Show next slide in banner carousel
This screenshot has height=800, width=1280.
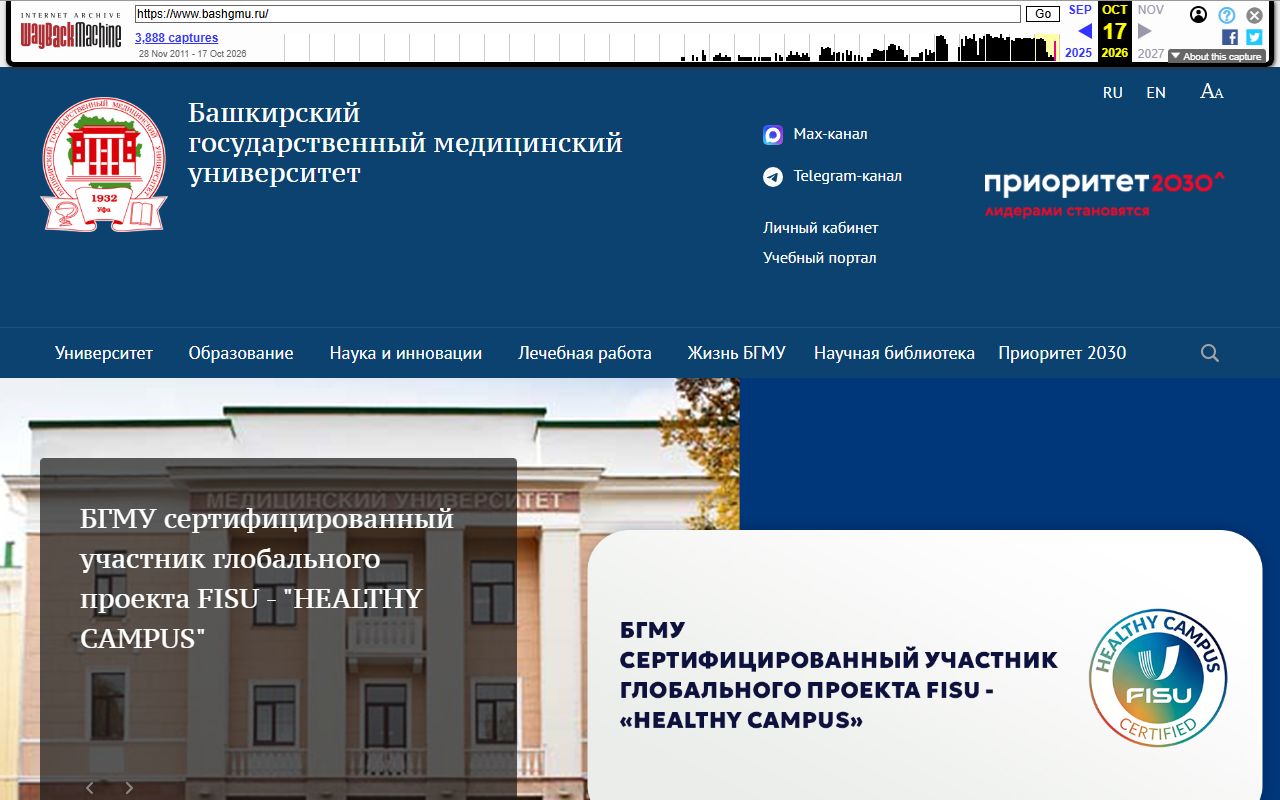(x=129, y=788)
